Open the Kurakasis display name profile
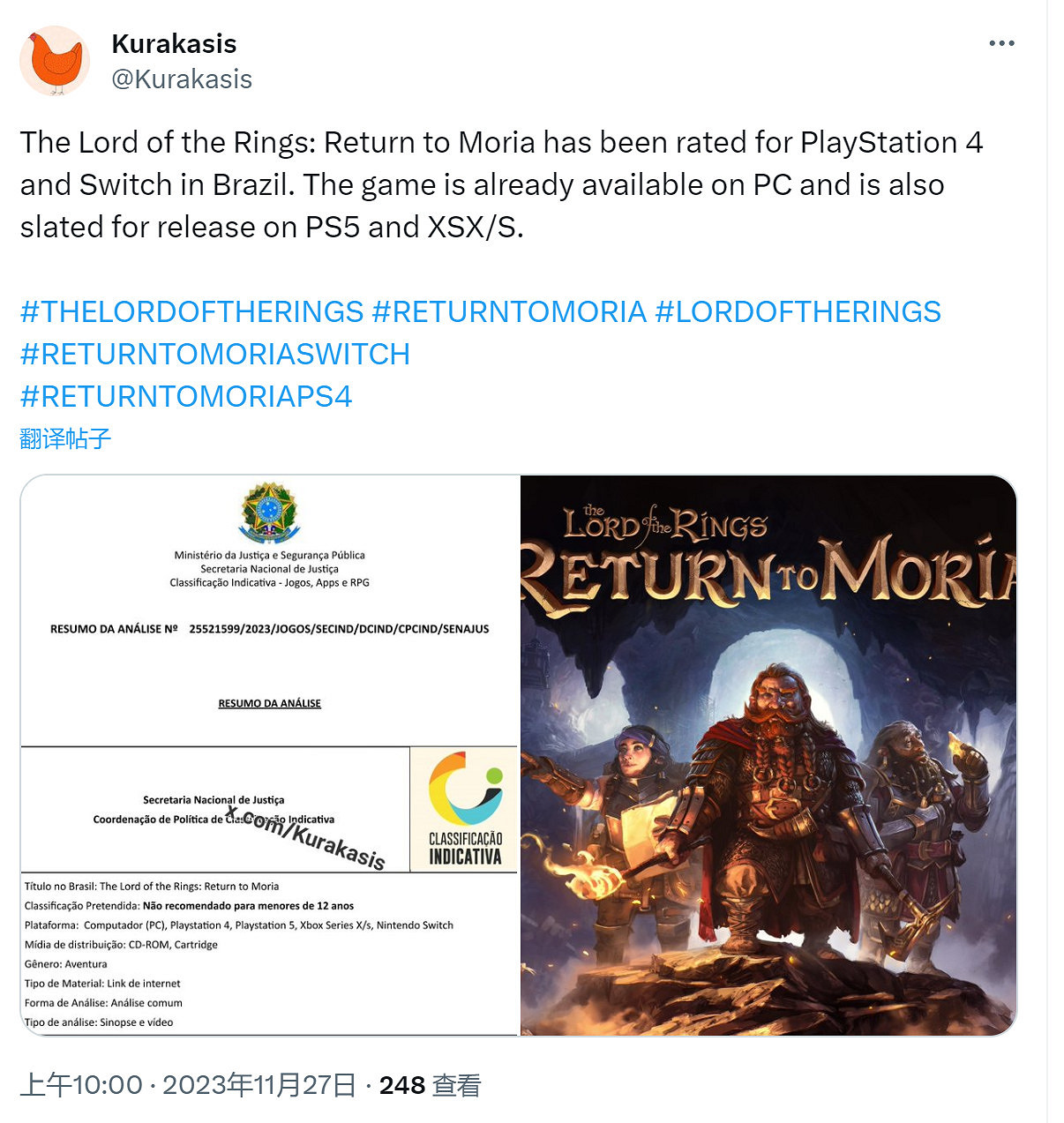This screenshot has width=1064, height=1123. coord(174,43)
